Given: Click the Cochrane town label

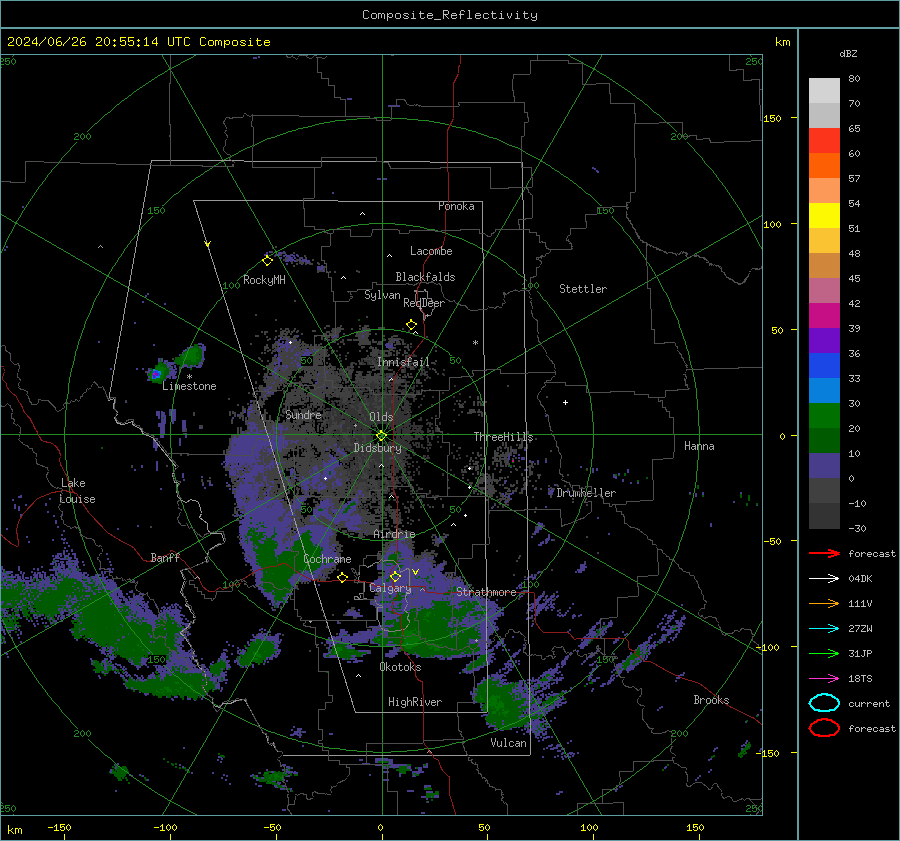Looking at the screenshot, I should (x=327, y=559).
